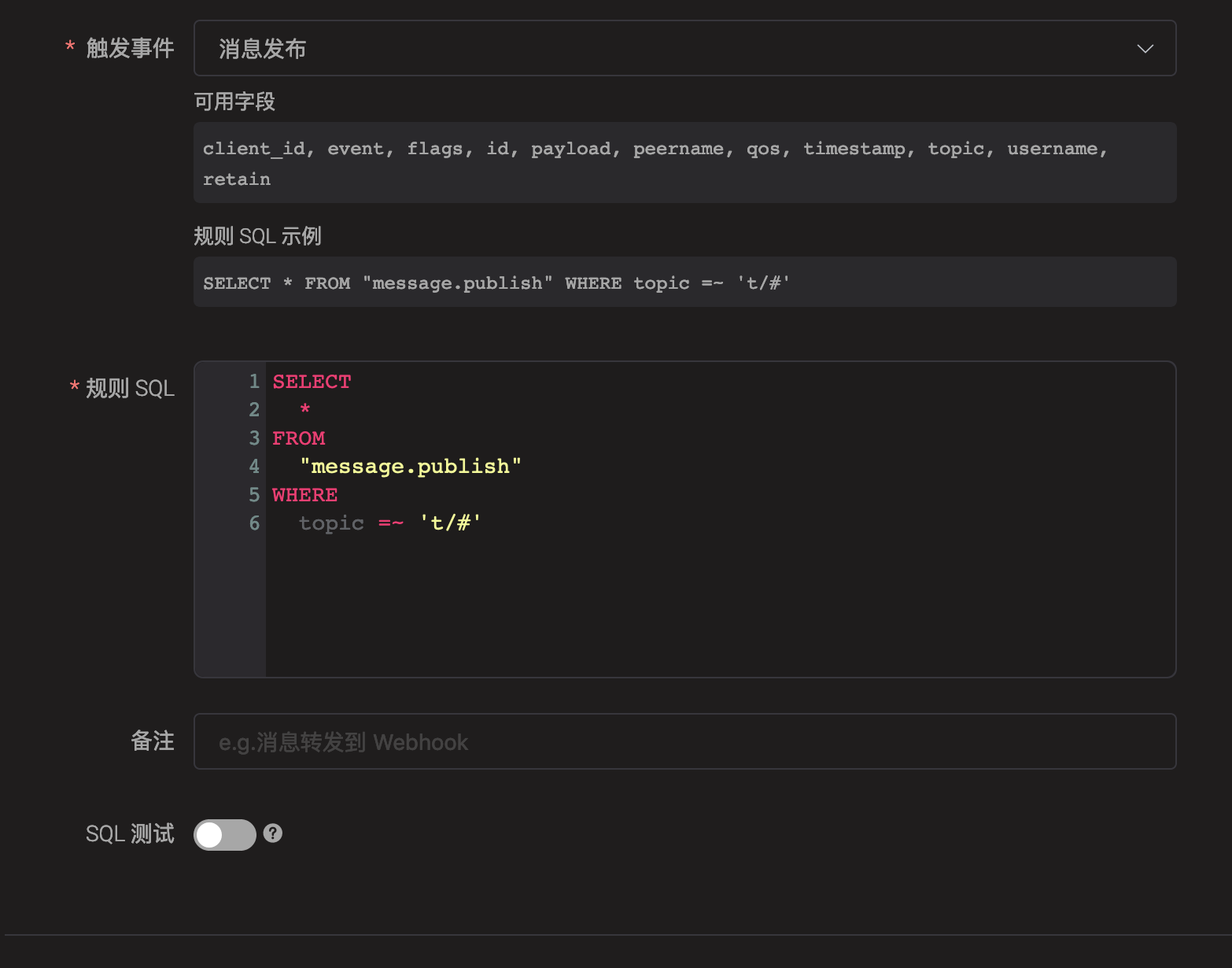Screen dimensions: 1232x968
Task: Click line number 6 in editor gutter
Action: pyautogui.click(x=254, y=523)
